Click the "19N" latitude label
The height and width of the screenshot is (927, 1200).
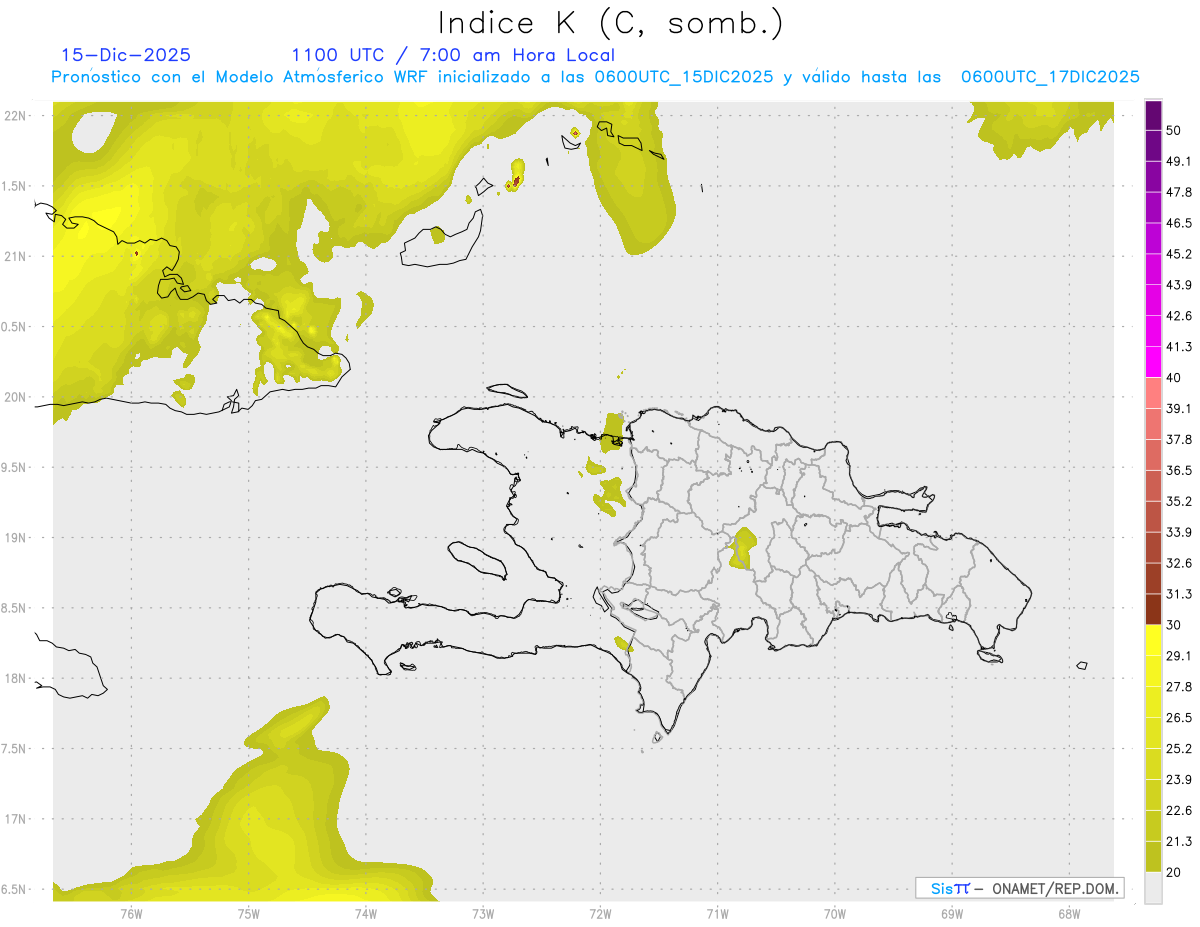pos(16,538)
